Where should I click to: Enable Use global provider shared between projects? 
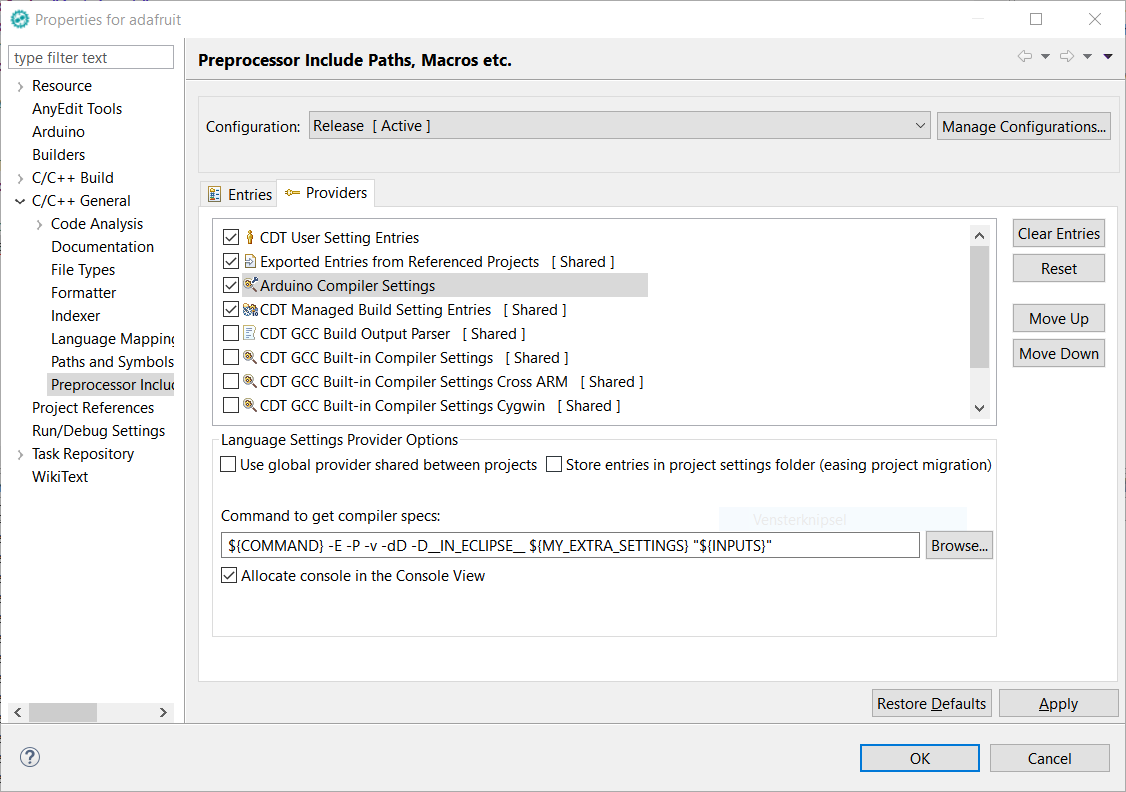(x=228, y=465)
